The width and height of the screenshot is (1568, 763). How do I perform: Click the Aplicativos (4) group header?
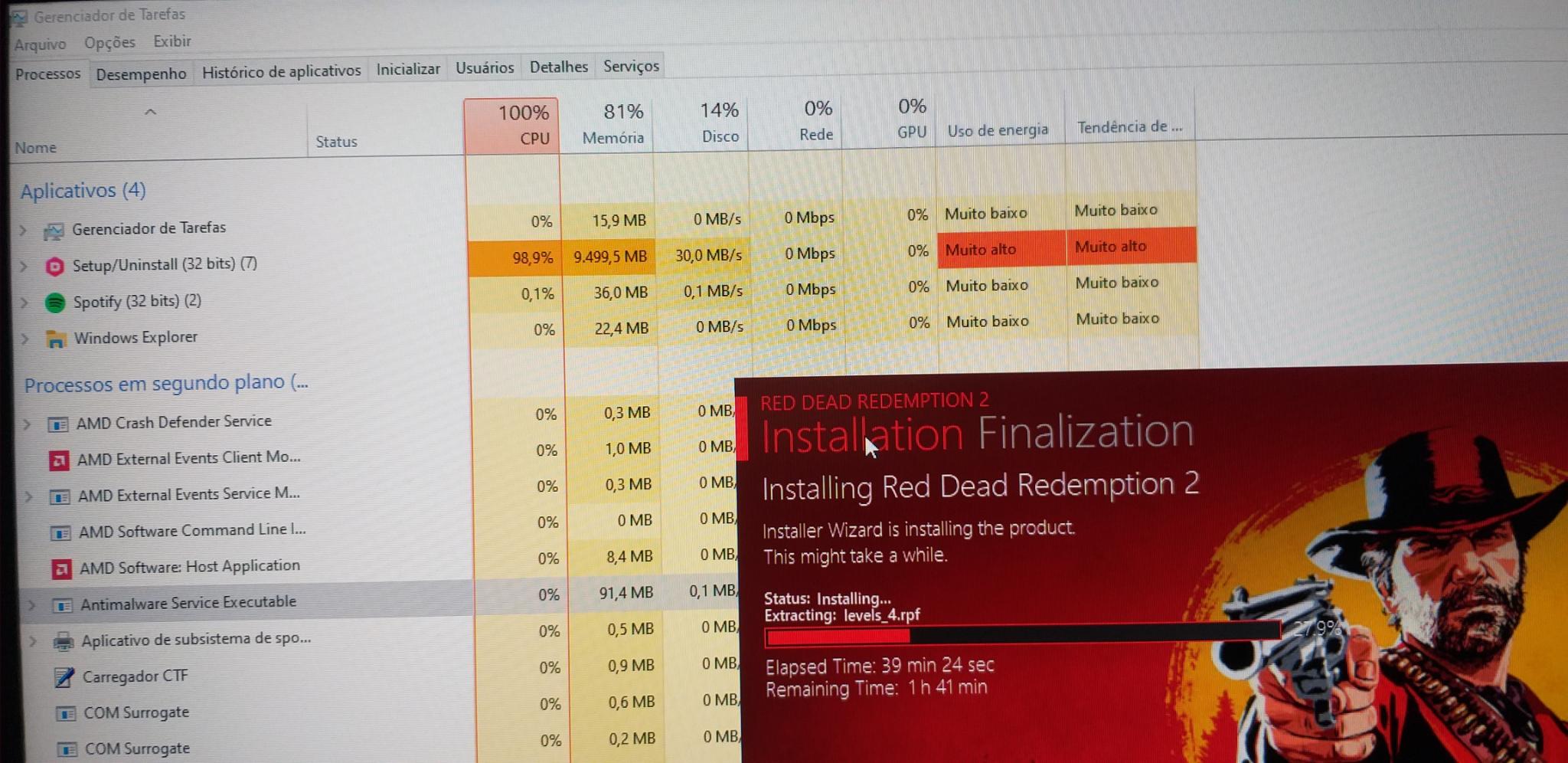[x=83, y=191]
